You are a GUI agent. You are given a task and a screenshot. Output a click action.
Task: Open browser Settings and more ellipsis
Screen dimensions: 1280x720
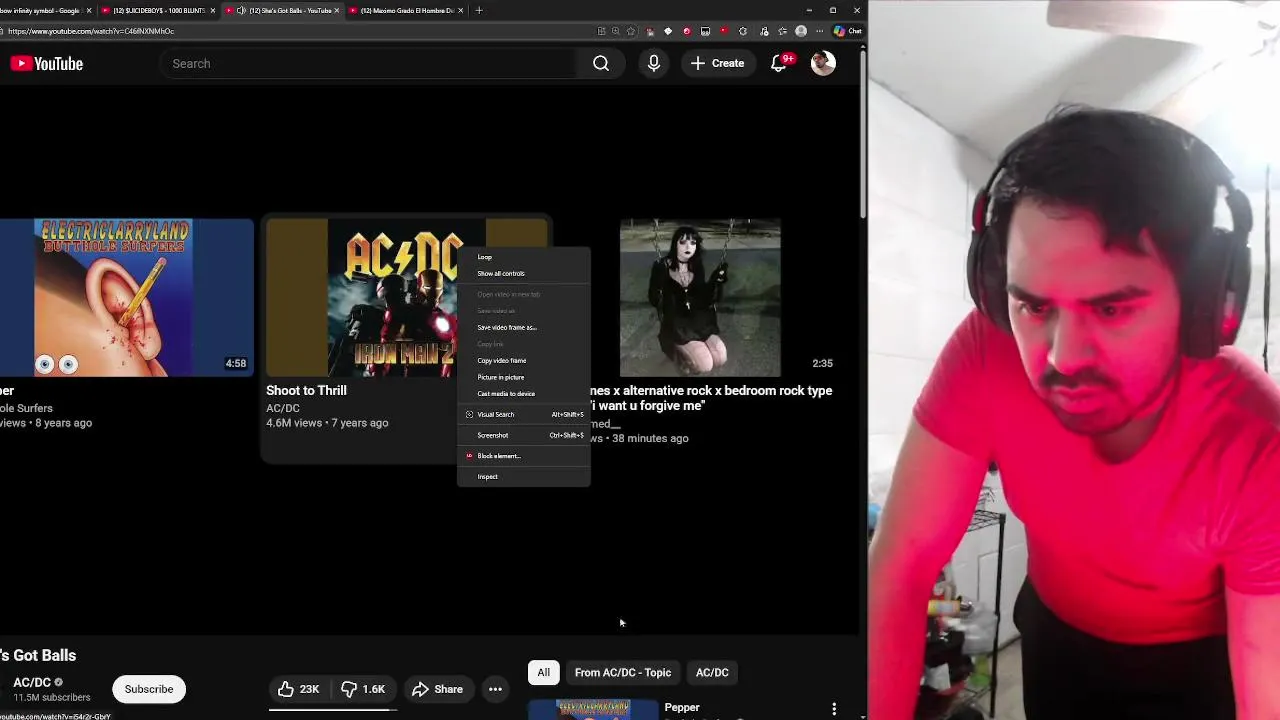[819, 31]
